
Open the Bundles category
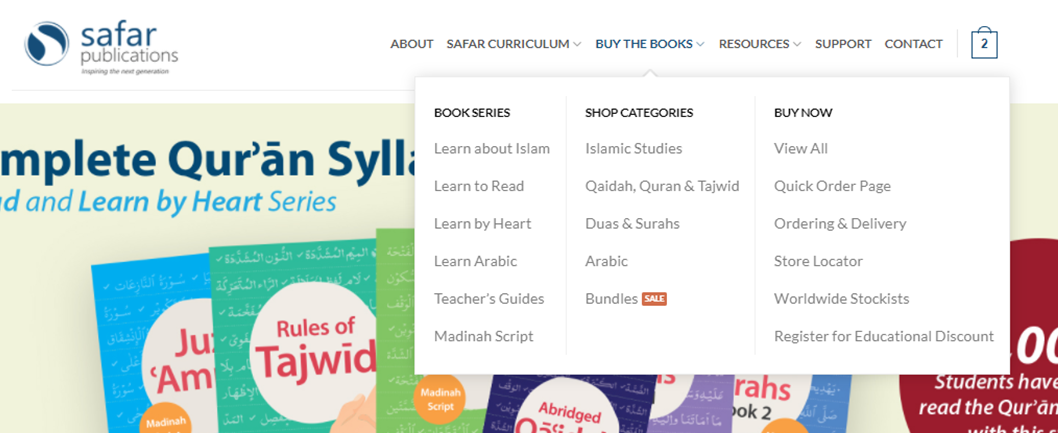point(611,299)
